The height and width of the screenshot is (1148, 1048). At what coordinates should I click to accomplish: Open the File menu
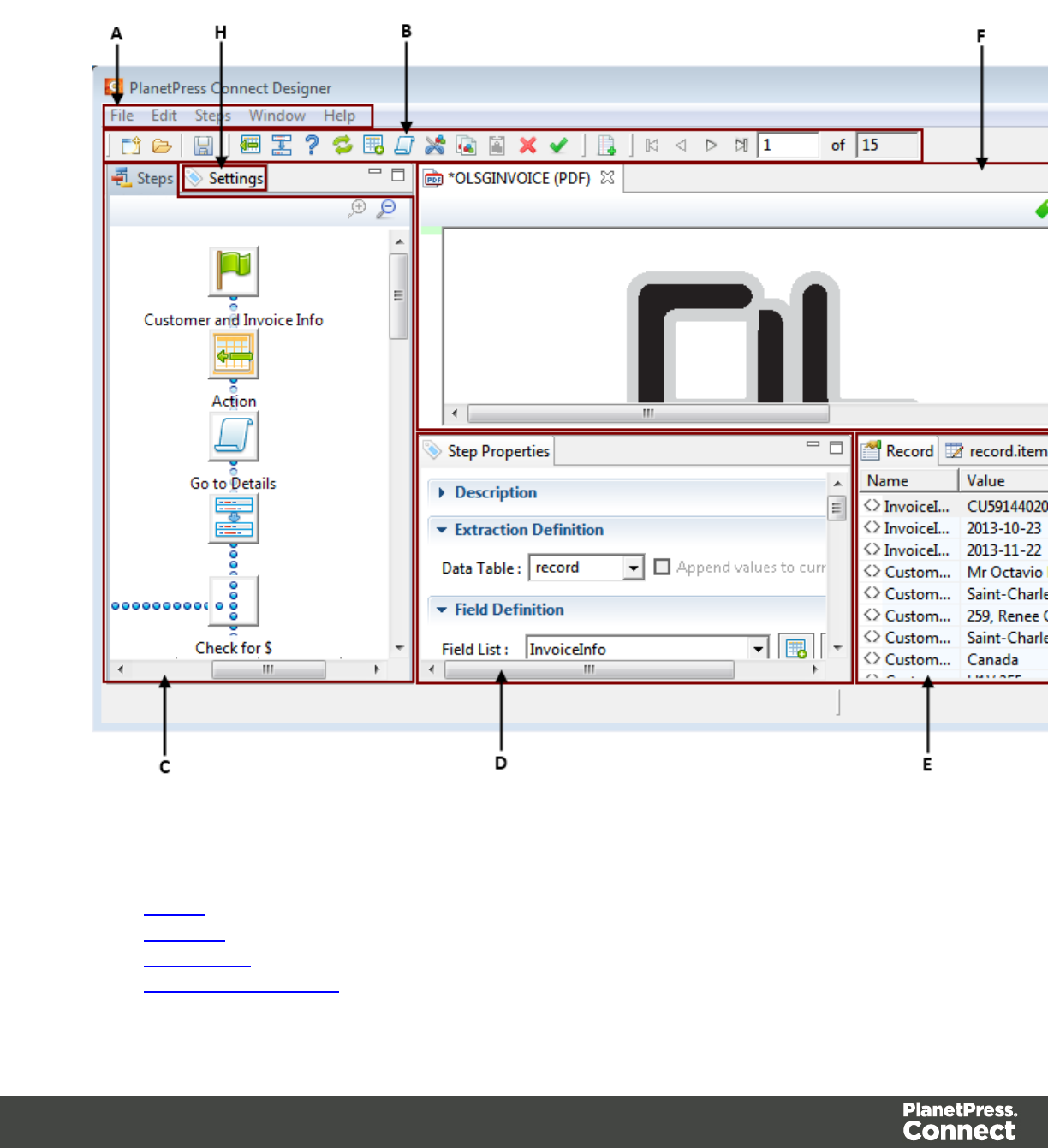(122, 116)
